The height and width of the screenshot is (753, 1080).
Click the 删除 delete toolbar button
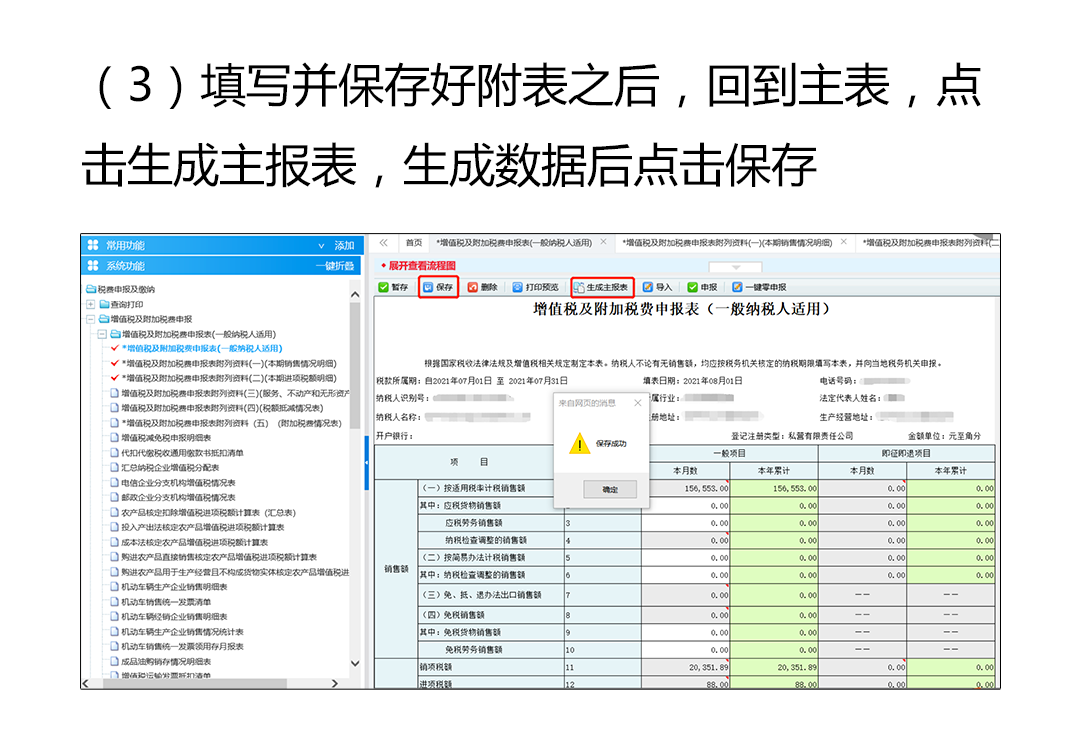point(483,287)
